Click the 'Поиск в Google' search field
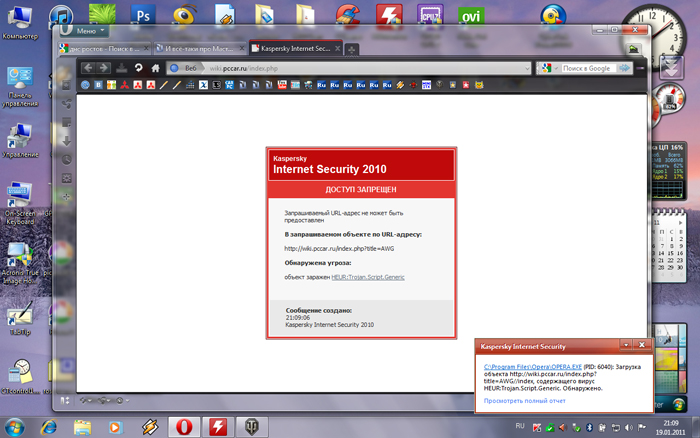Viewport: 700px width, 438px height. click(588, 68)
